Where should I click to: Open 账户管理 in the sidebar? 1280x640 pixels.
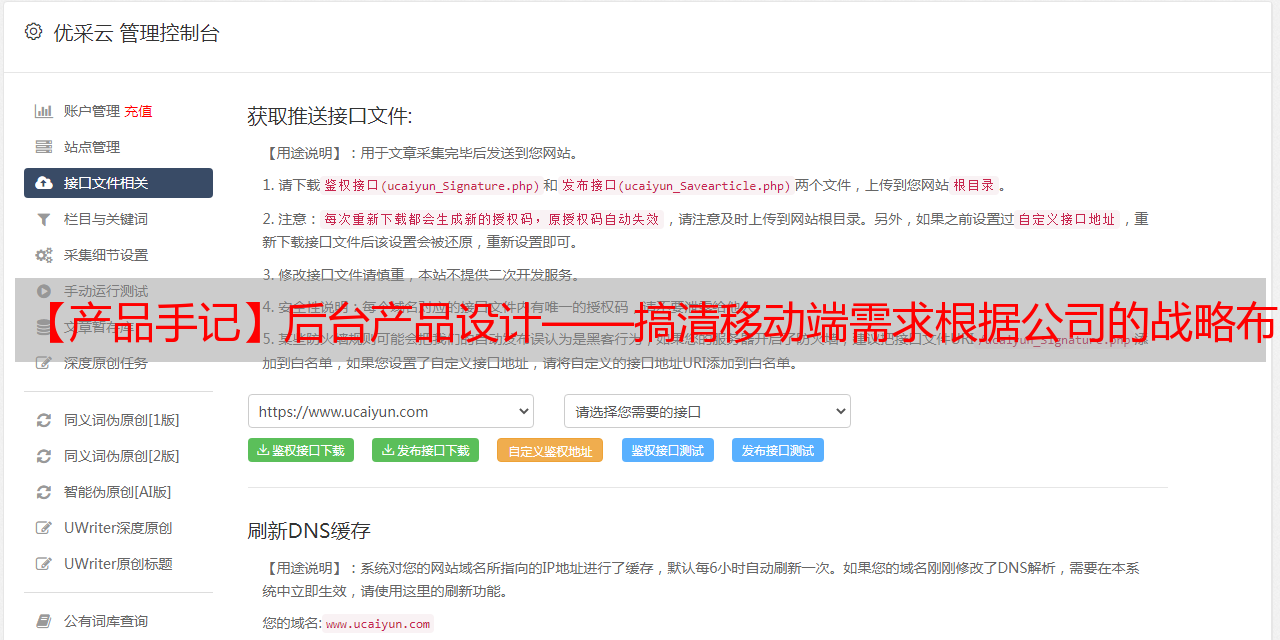pos(92,111)
